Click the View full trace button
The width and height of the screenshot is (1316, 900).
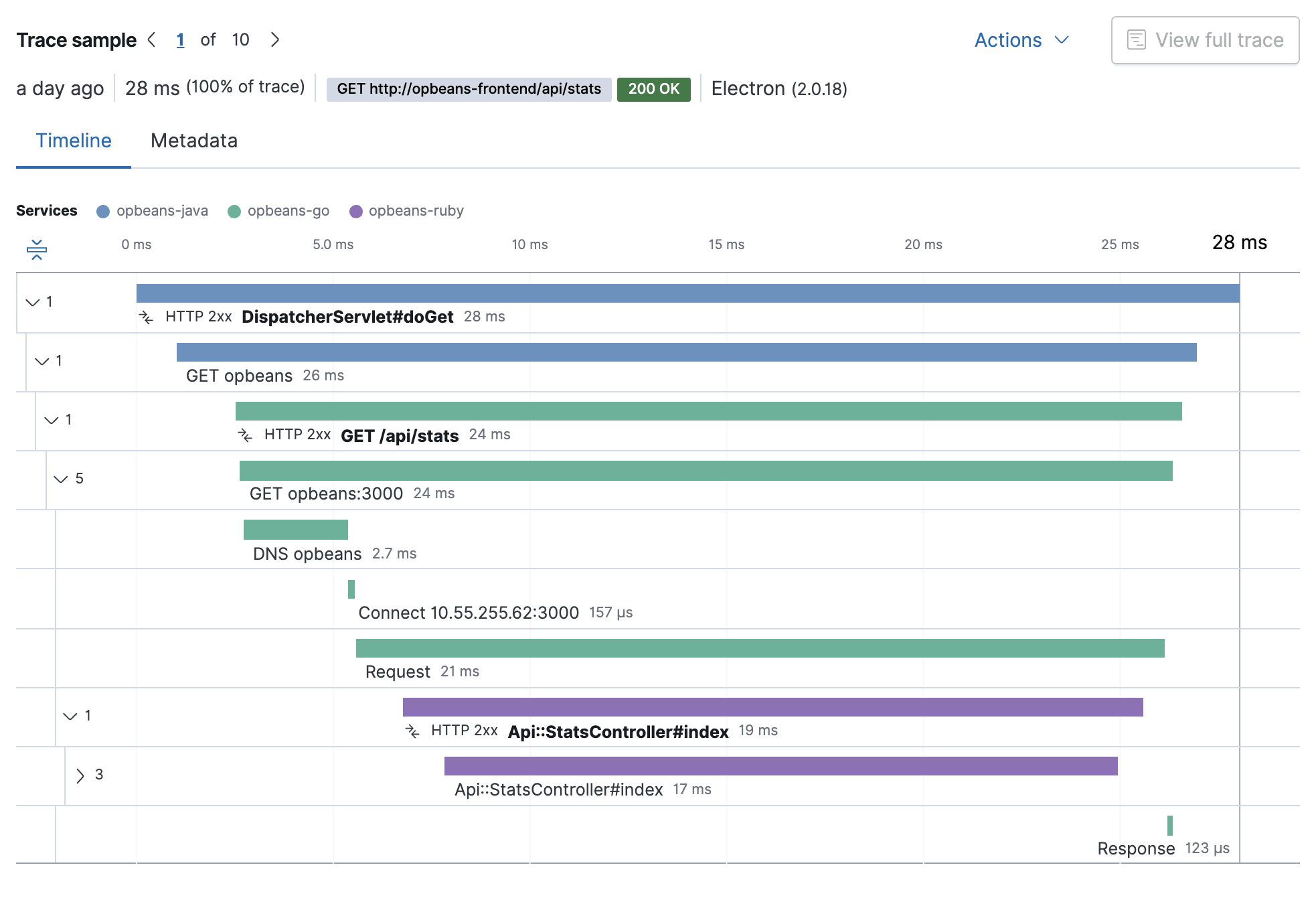1205,40
